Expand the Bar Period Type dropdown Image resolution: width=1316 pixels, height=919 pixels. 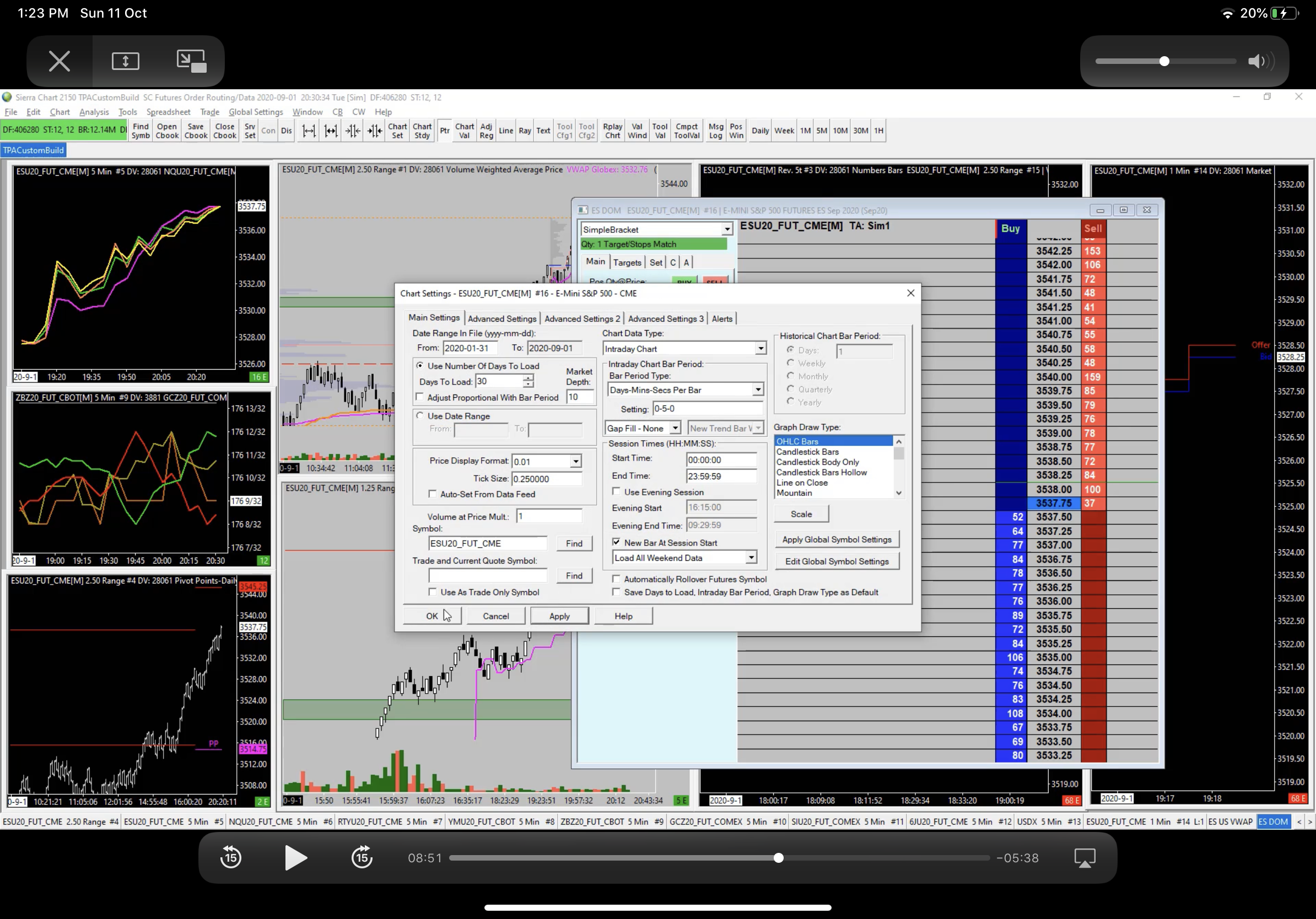[758, 390]
